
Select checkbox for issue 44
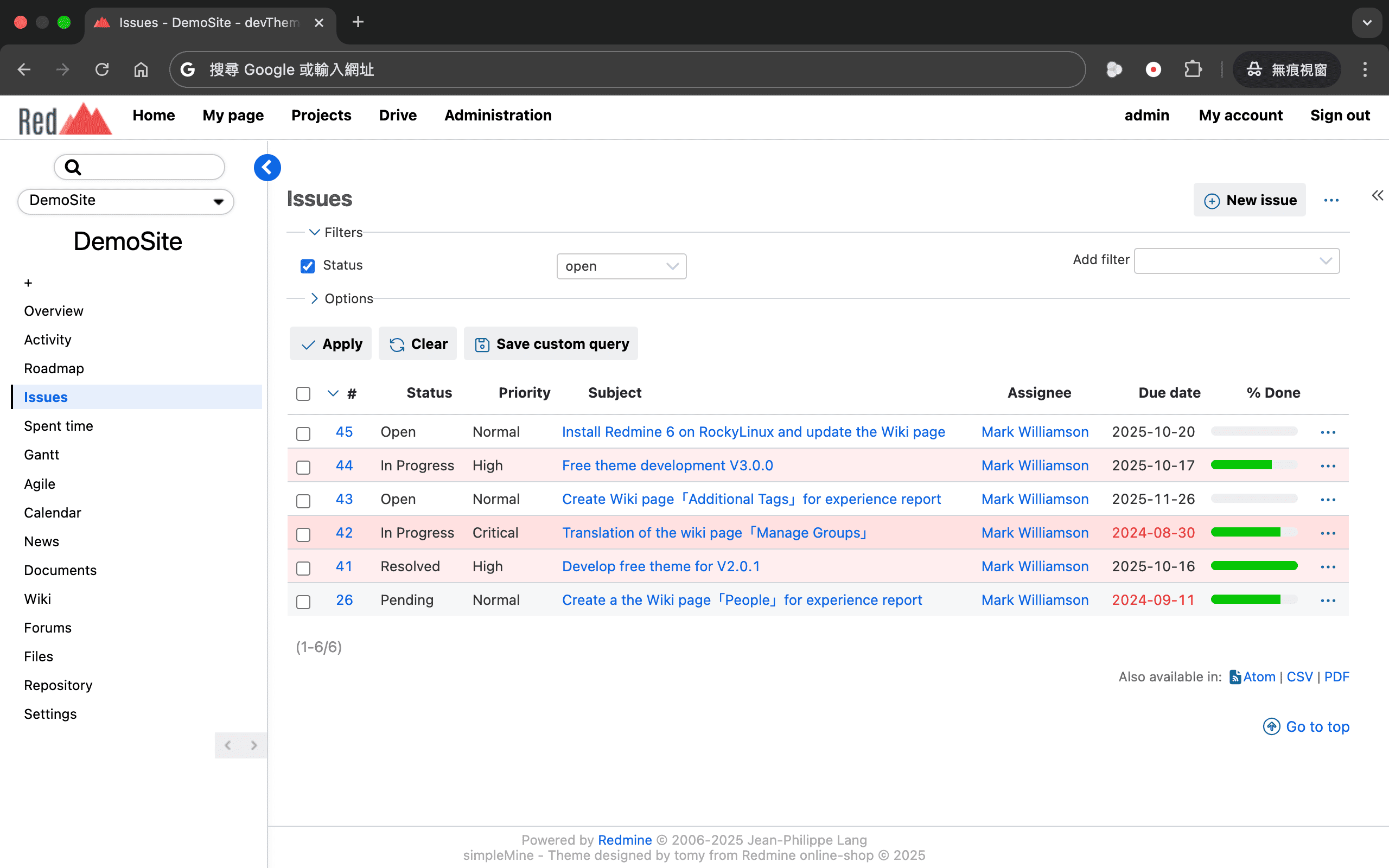pos(303,467)
